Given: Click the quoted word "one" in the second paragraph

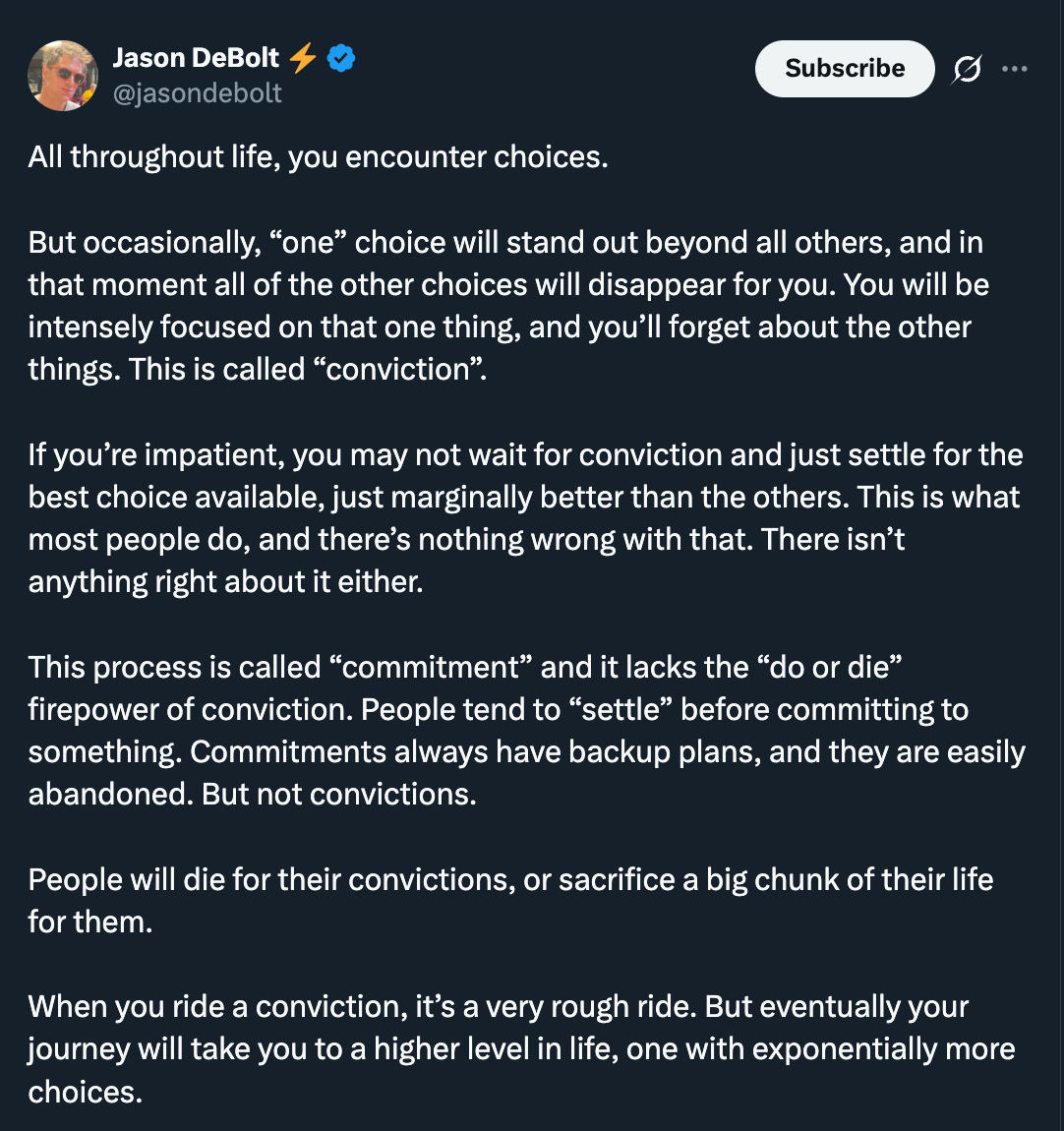Looking at the screenshot, I should 309,242.
